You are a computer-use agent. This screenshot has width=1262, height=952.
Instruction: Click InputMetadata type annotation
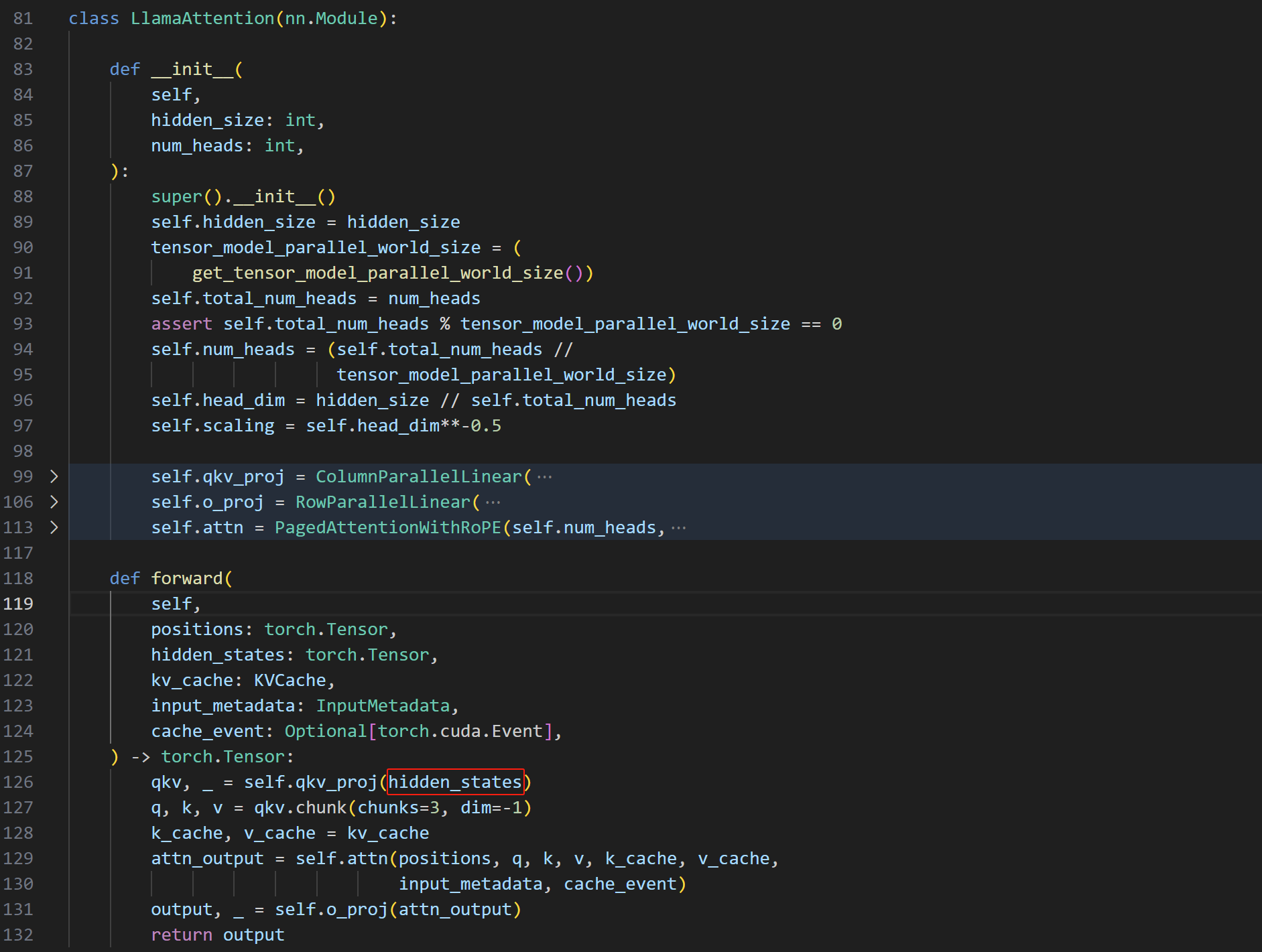pyautogui.click(x=383, y=705)
